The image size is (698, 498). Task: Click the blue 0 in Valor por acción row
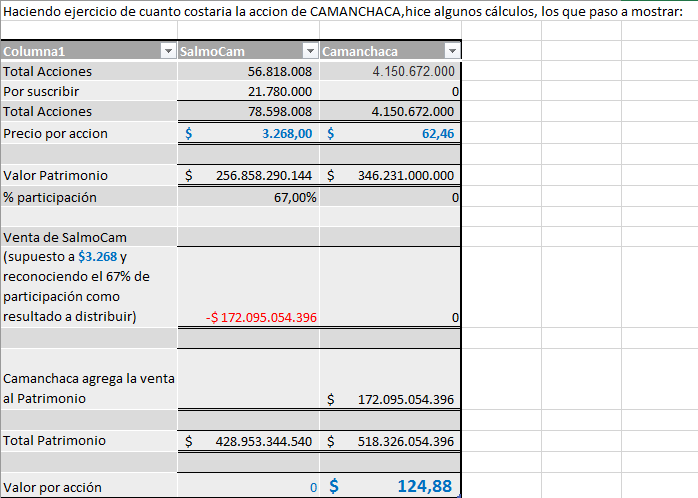point(313,488)
